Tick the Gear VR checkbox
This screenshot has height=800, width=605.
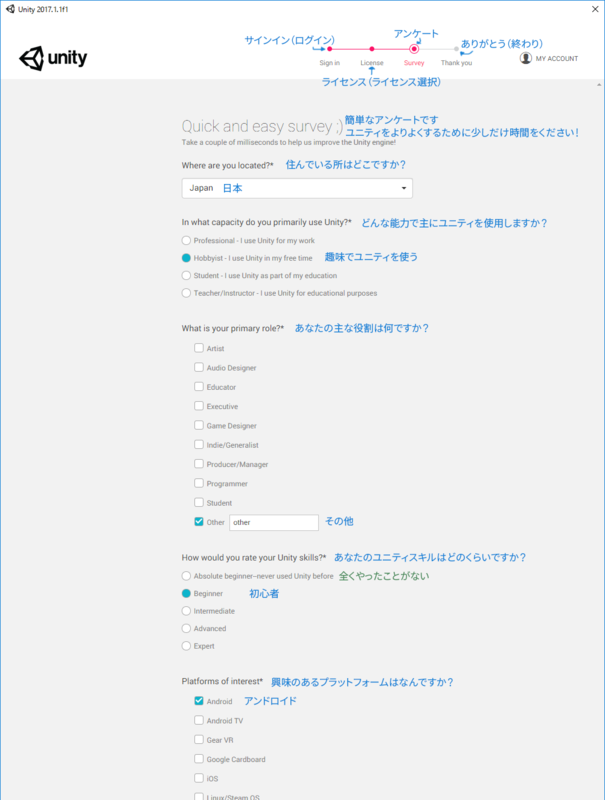[199, 740]
